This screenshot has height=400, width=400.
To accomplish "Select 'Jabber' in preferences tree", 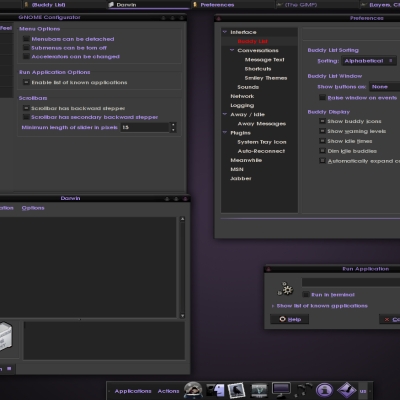I will point(241,178).
